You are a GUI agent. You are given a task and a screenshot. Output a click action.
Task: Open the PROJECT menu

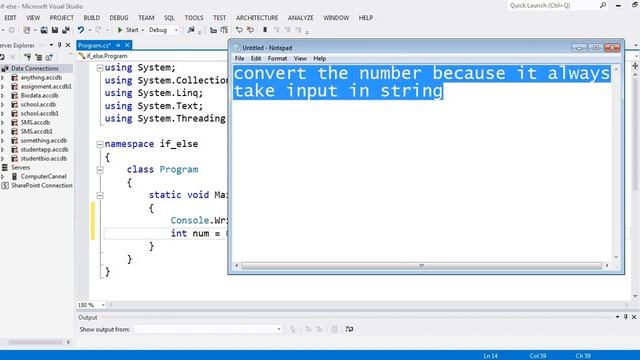coord(62,18)
